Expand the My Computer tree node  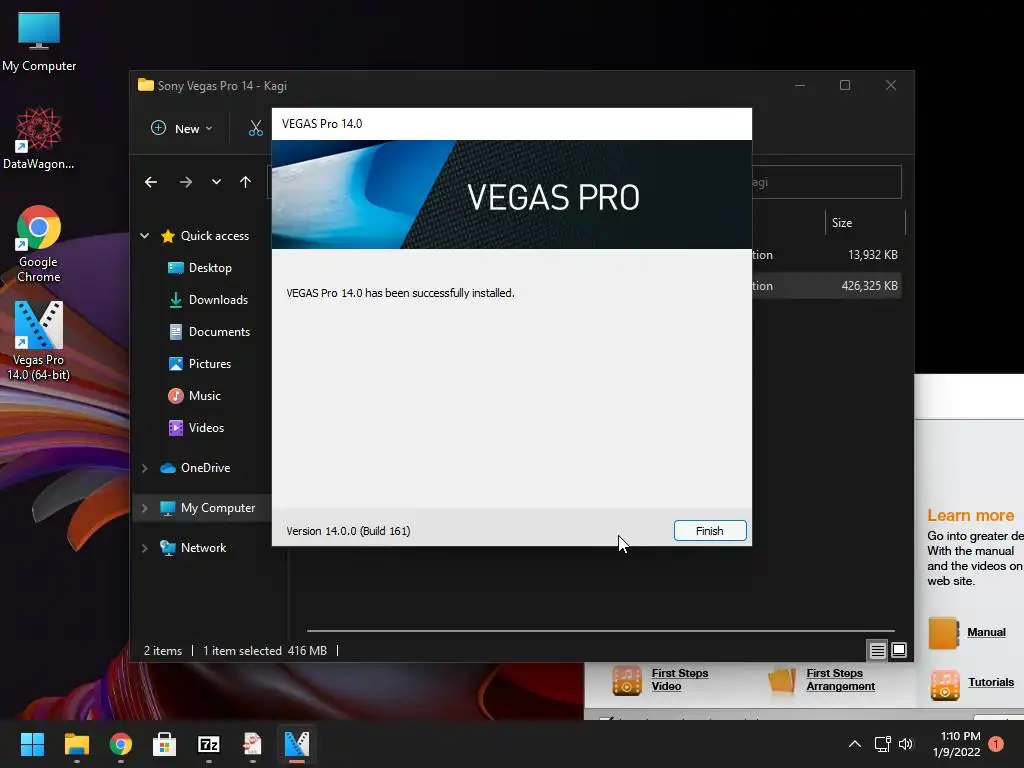pos(145,508)
